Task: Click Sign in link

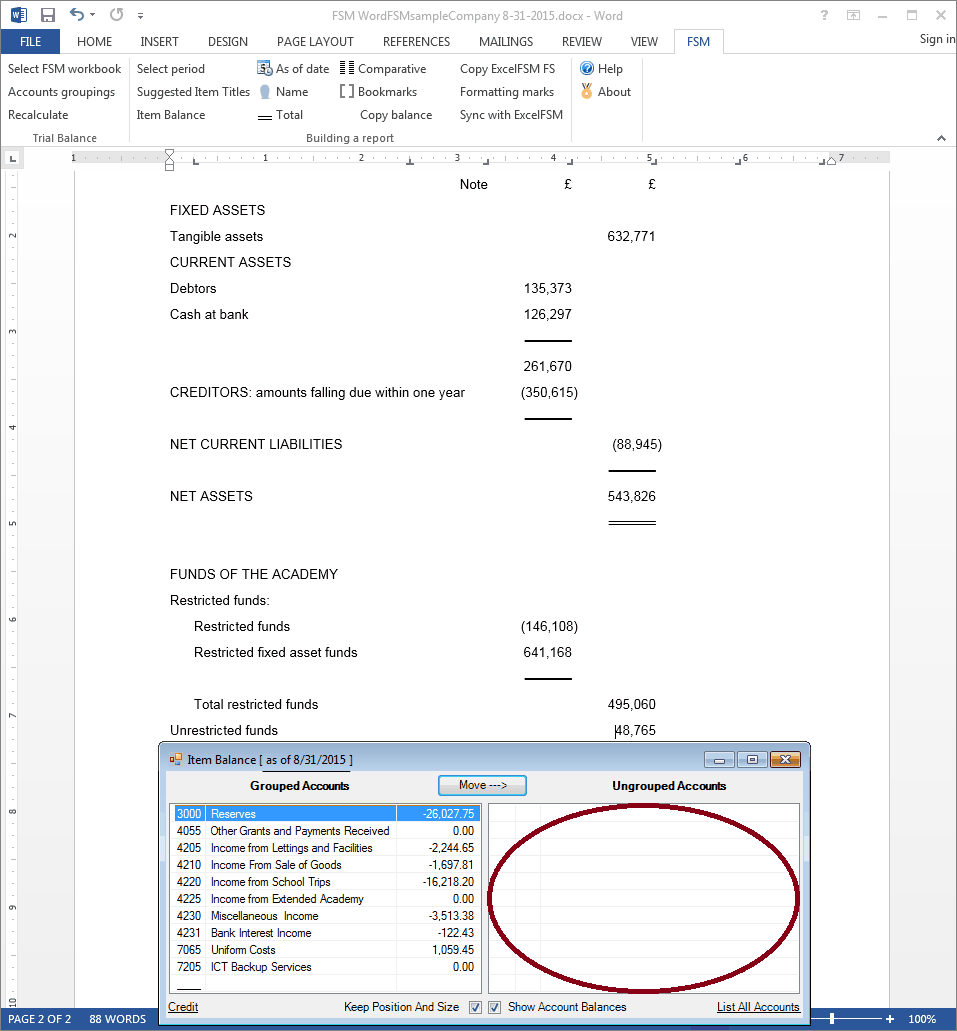Action: click(937, 39)
